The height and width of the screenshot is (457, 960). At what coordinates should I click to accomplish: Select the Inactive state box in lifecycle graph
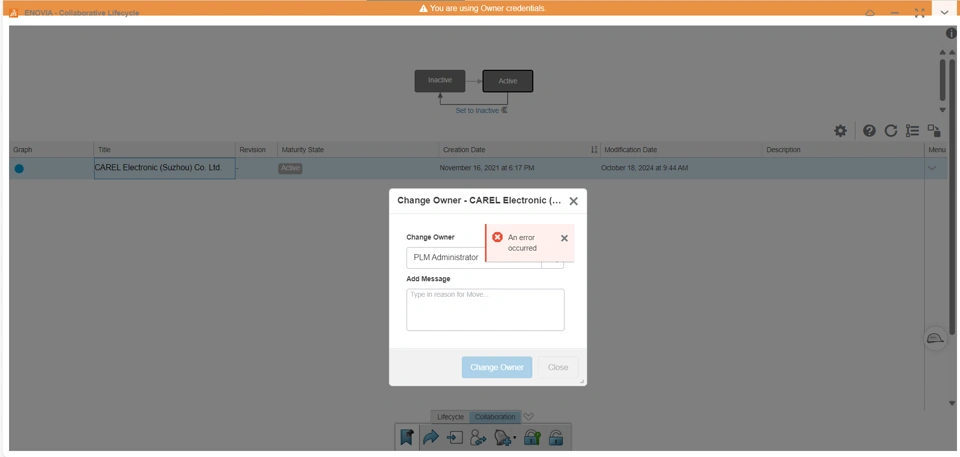point(440,81)
